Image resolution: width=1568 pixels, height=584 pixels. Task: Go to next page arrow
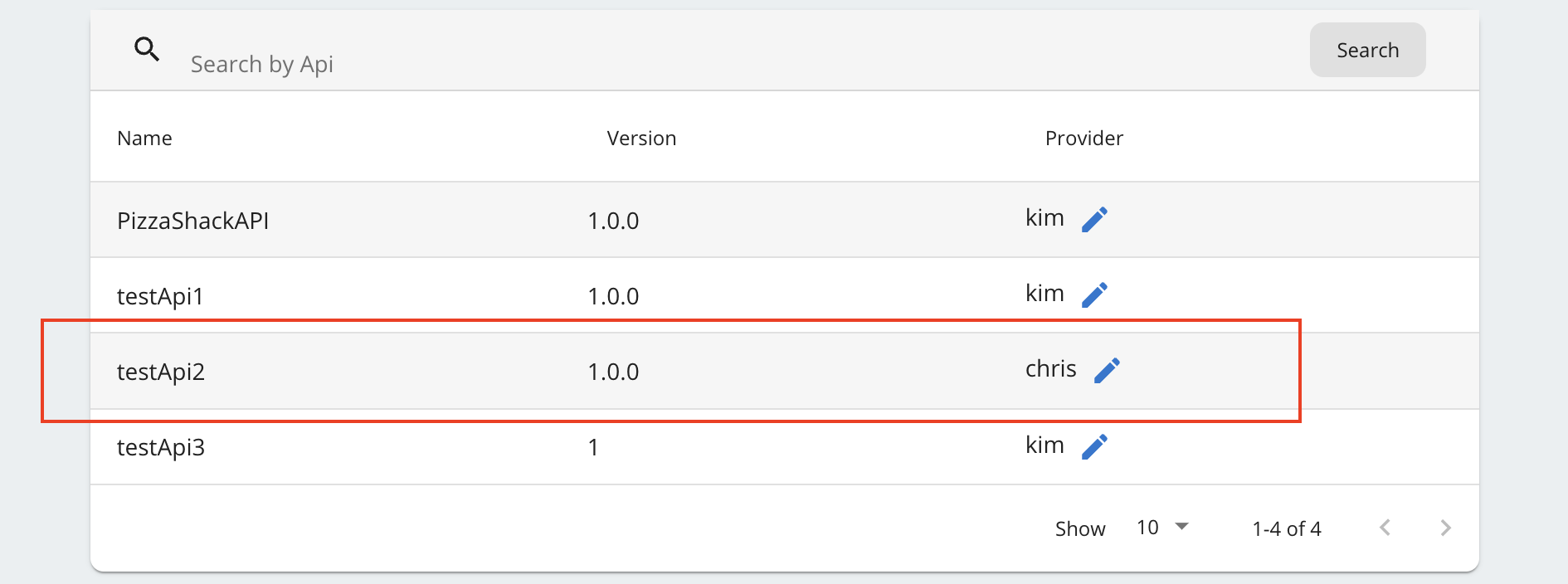1446,528
